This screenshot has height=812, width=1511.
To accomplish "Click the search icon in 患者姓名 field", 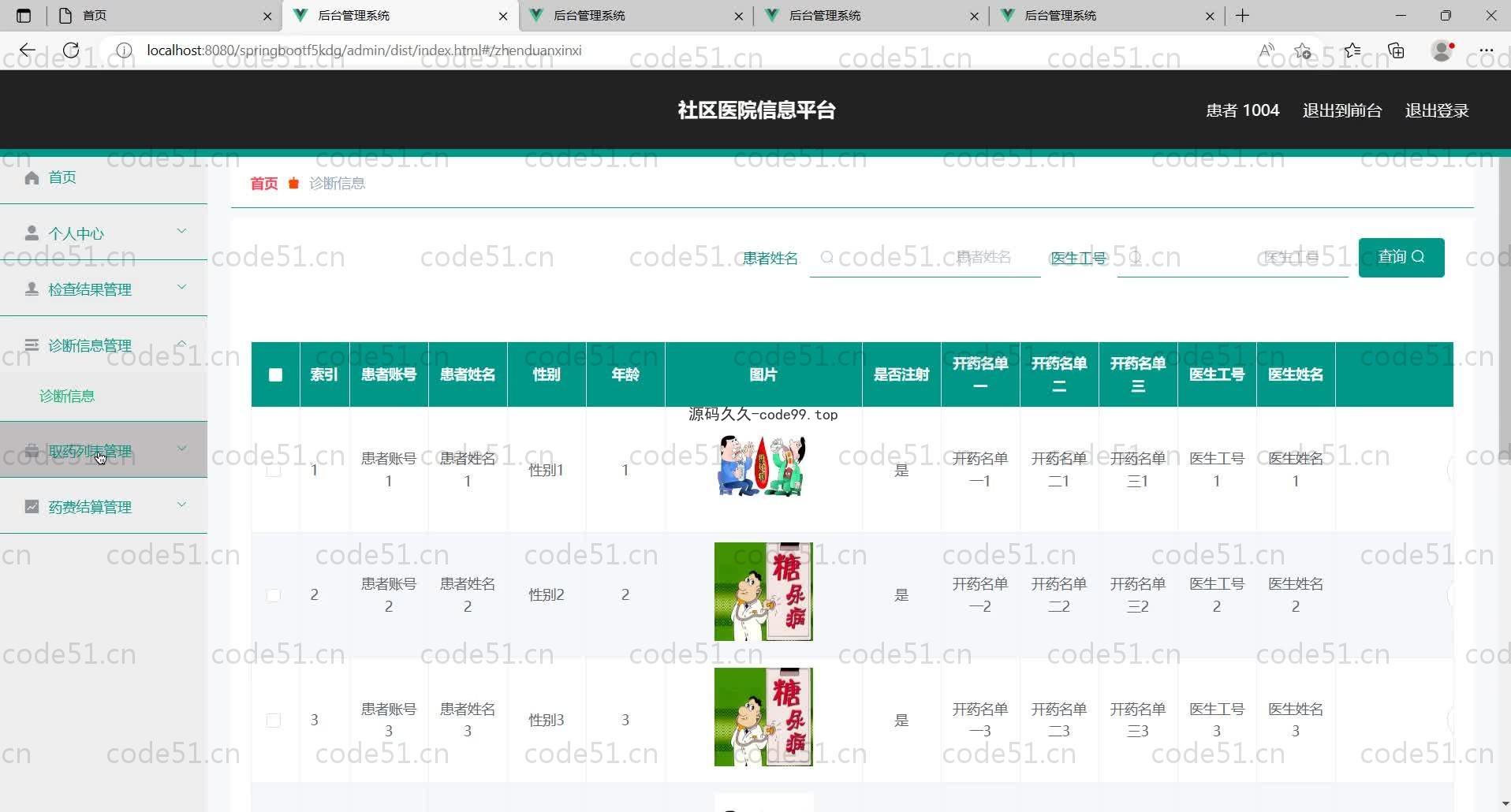I will pos(826,257).
